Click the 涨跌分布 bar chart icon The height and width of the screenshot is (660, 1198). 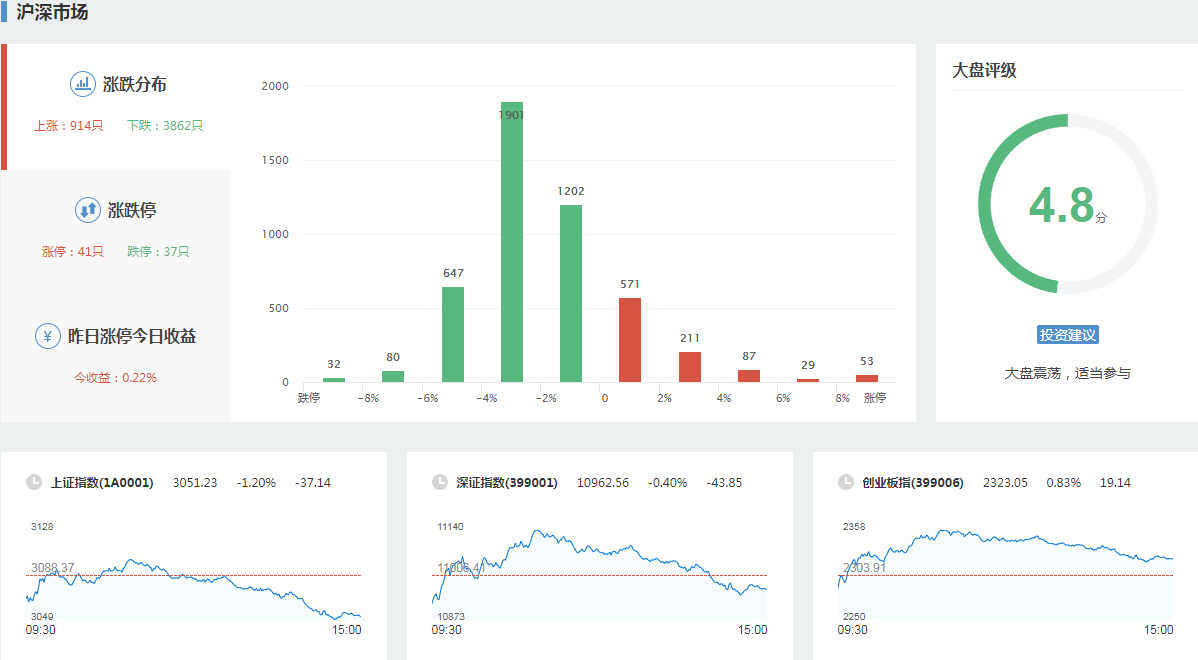coord(82,84)
